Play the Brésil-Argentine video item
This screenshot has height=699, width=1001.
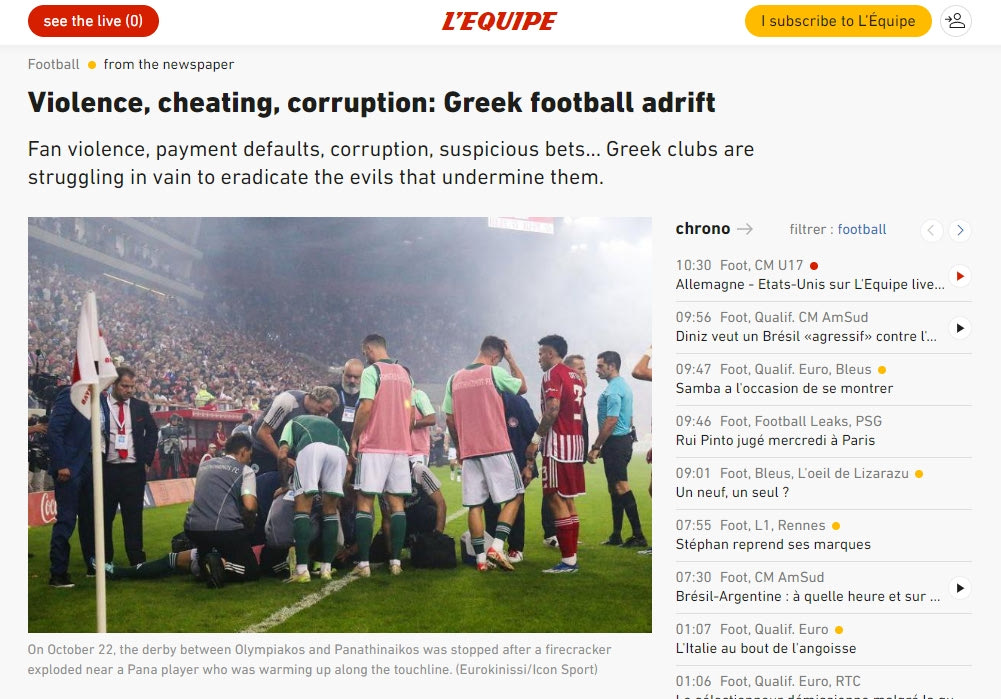960,588
